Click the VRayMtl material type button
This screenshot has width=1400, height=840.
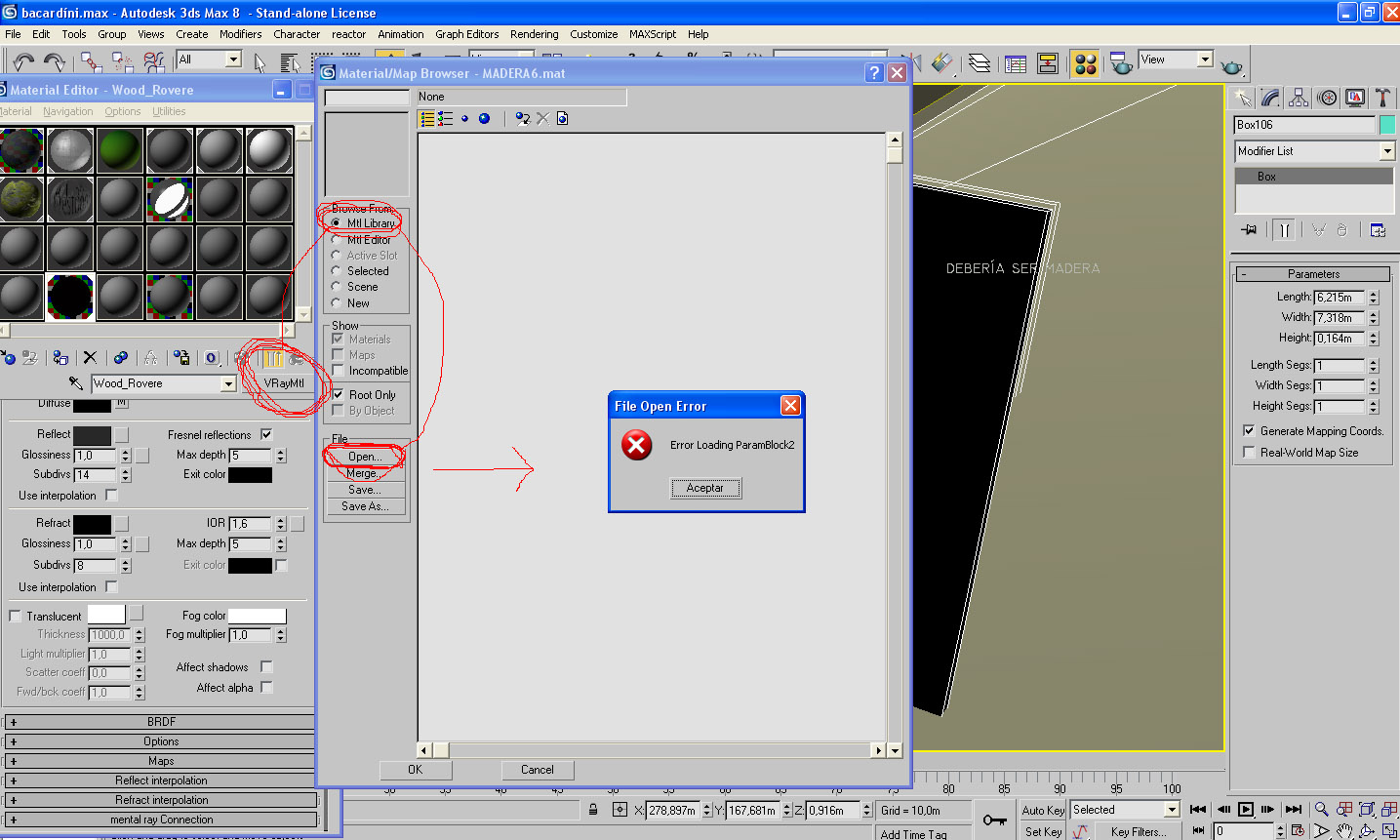tap(283, 383)
